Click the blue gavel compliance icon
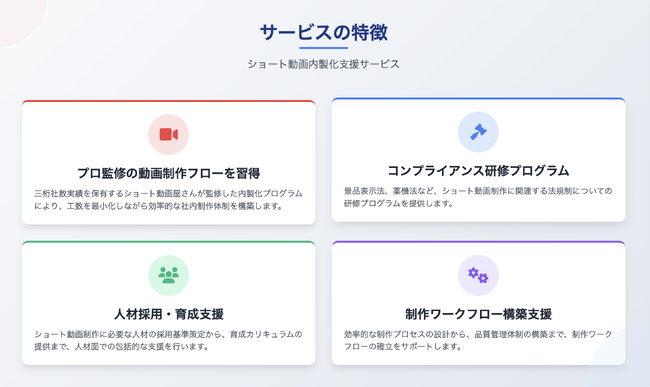Screen dimensions: 650x387 click(478, 132)
